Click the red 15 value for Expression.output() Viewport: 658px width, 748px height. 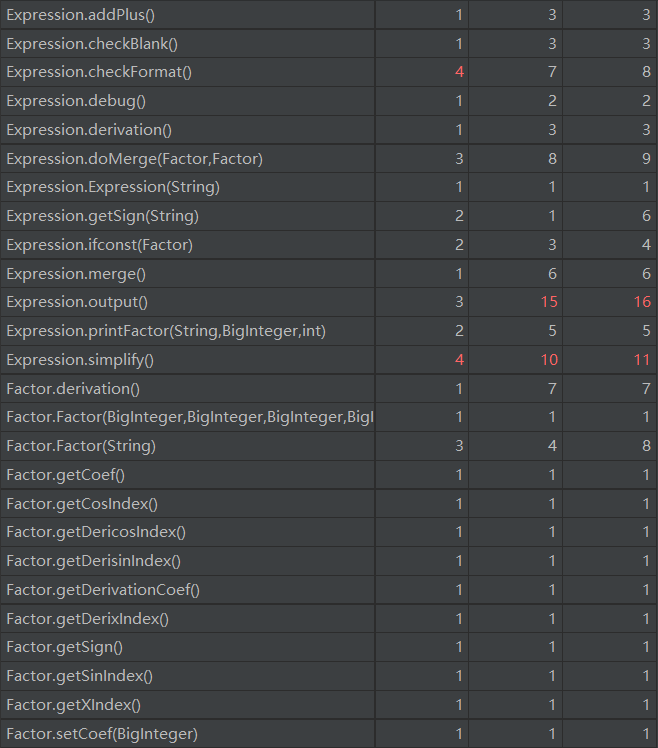[x=548, y=302]
